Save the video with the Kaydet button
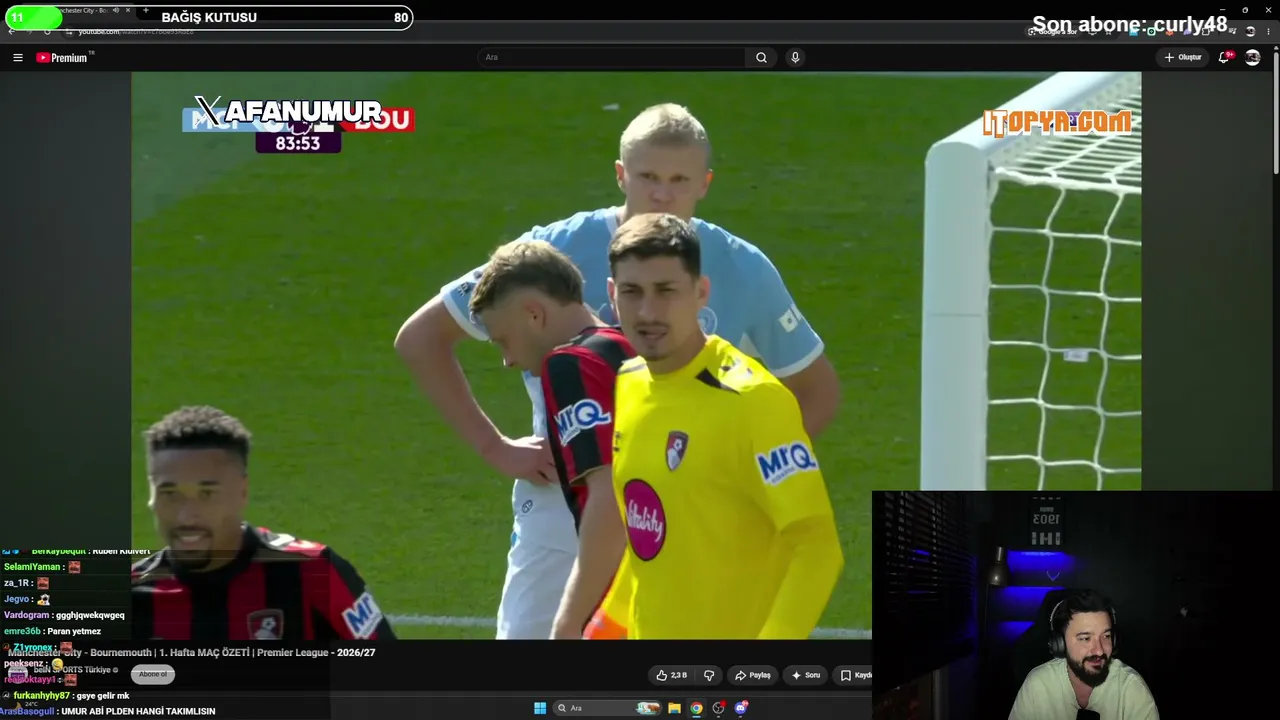1280x720 pixels. click(854, 675)
